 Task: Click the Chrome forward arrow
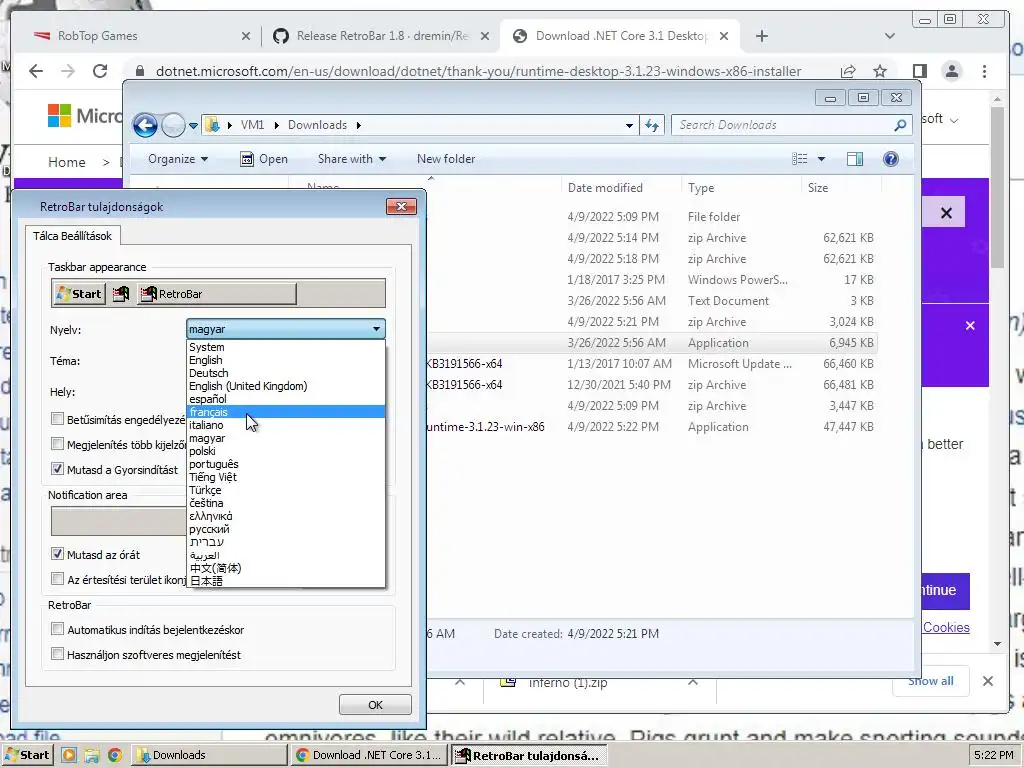tap(68, 71)
